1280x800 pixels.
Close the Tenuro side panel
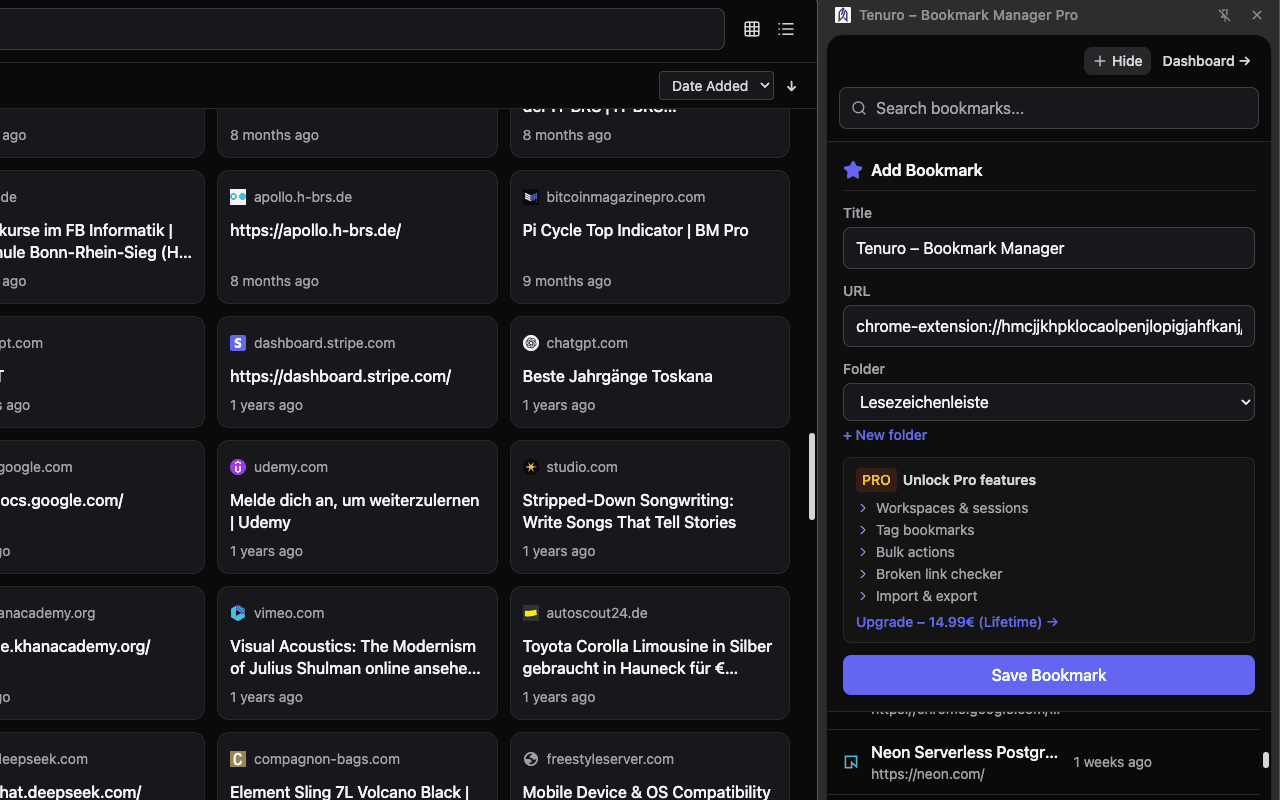click(1257, 15)
